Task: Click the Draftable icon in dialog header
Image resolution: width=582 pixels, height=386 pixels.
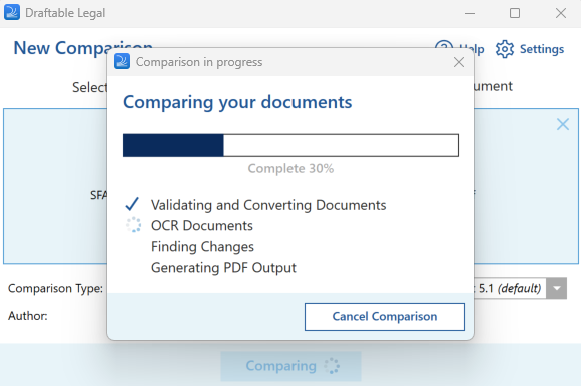Action: 122,62
